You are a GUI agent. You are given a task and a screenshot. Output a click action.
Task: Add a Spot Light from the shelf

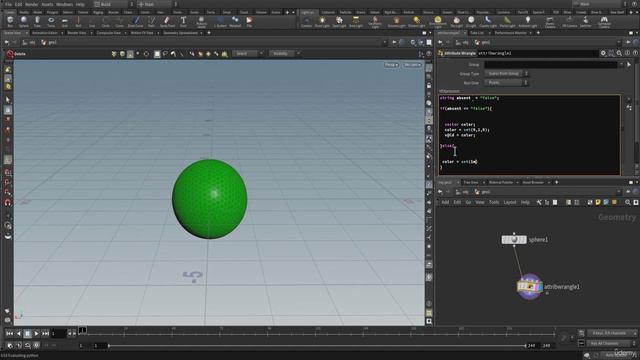[339, 21]
